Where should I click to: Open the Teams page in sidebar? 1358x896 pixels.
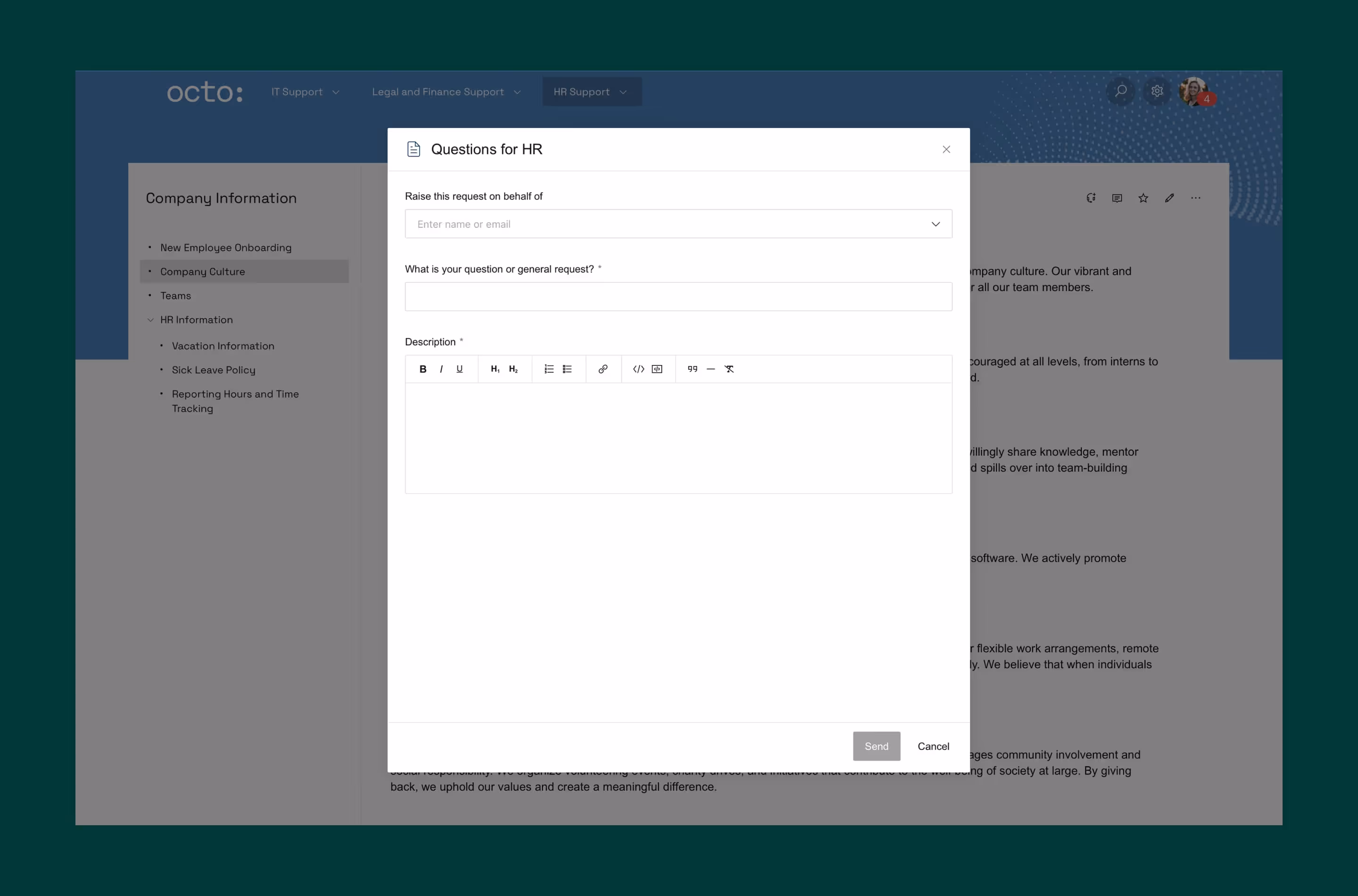(x=175, y=296)
